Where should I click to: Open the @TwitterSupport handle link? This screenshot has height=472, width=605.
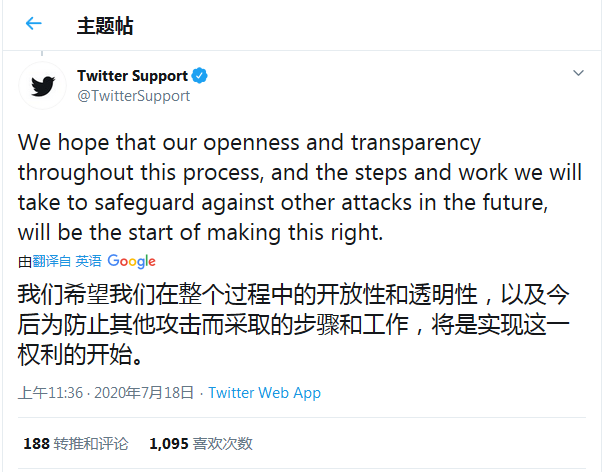(x=133, y=96)
